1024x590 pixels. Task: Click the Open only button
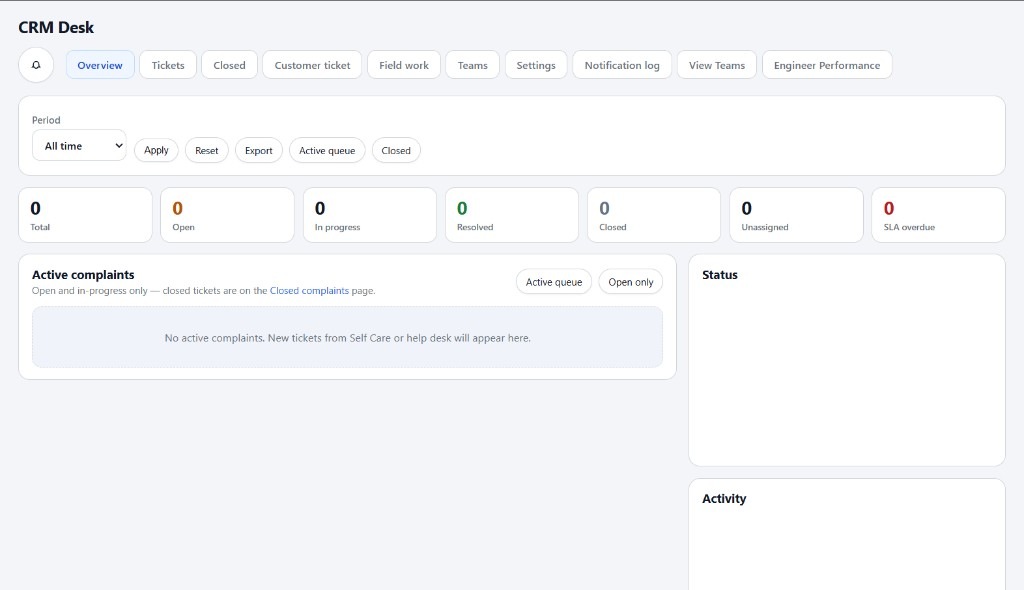pyautogui.click(x=631, y=282)
